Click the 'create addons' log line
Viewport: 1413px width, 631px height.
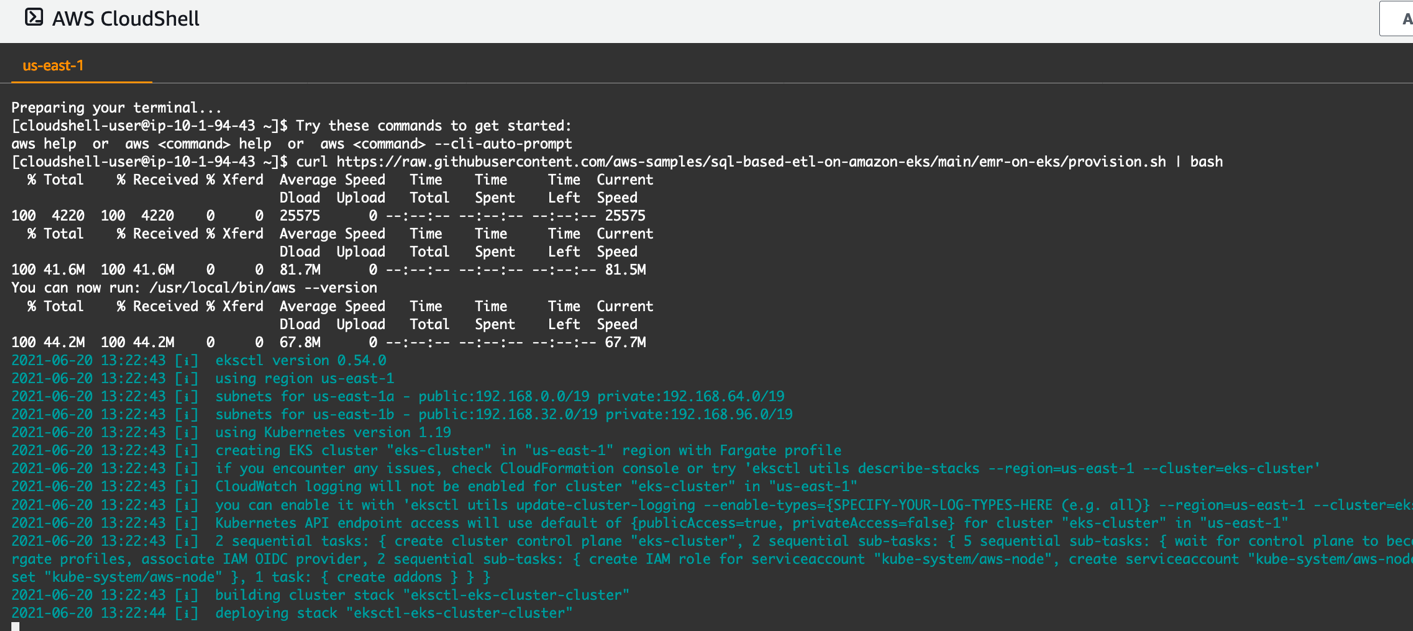(251, 577)
